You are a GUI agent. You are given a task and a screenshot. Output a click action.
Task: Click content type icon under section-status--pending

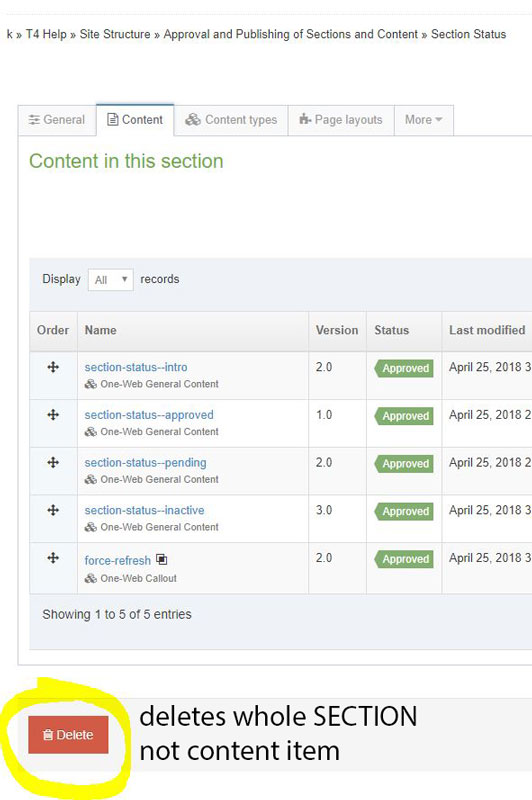coord(91,480)
